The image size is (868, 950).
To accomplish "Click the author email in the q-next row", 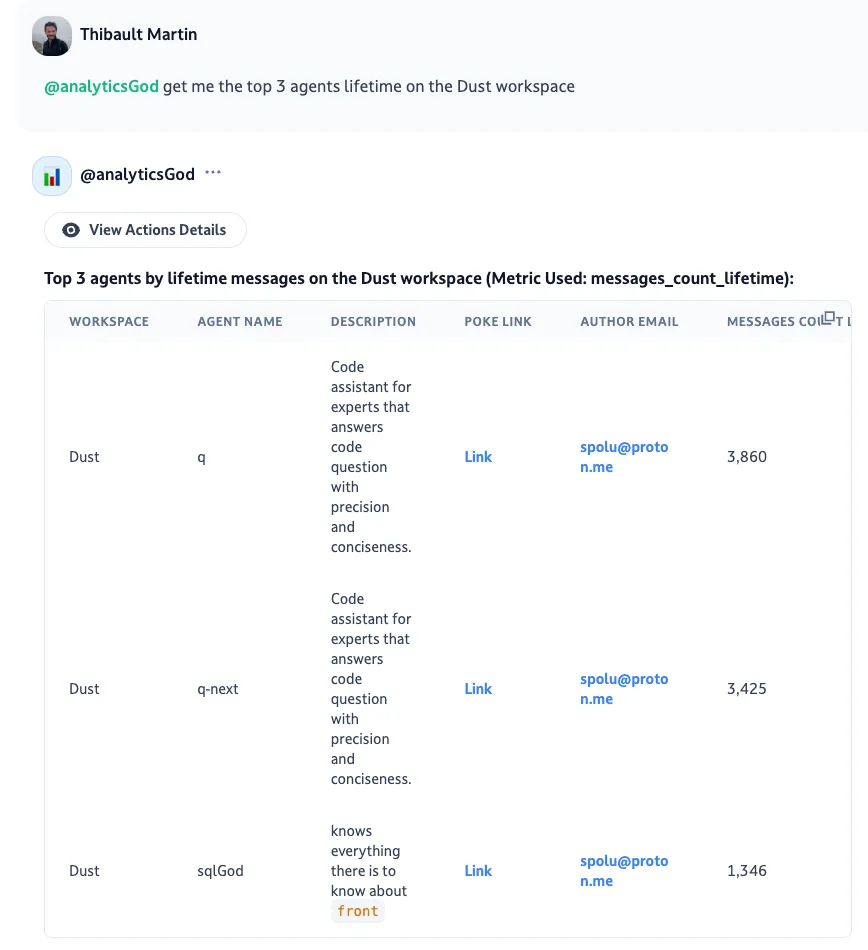I will coord(624,689).
